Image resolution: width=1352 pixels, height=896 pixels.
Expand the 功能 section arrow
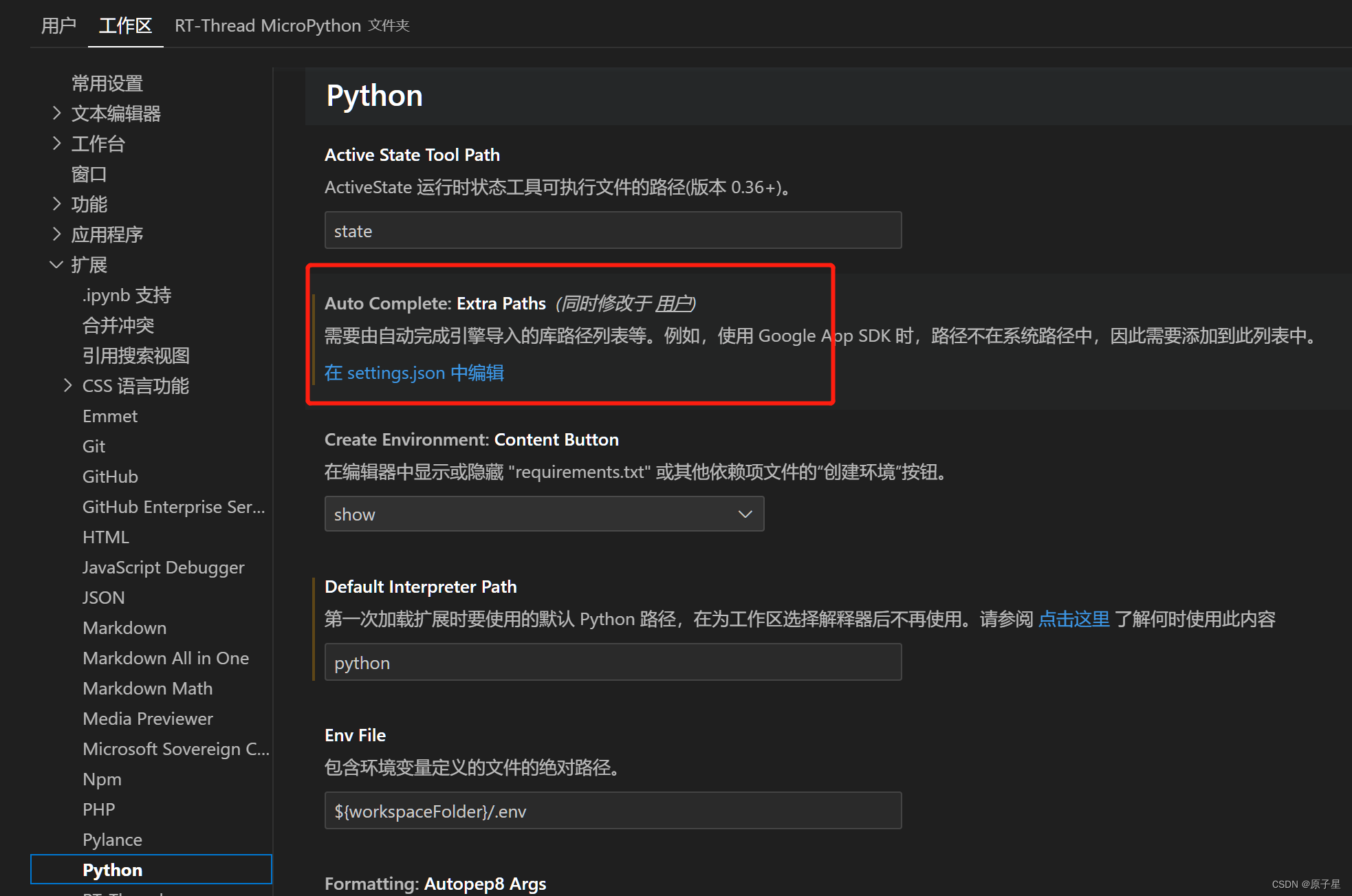[57, 204]
